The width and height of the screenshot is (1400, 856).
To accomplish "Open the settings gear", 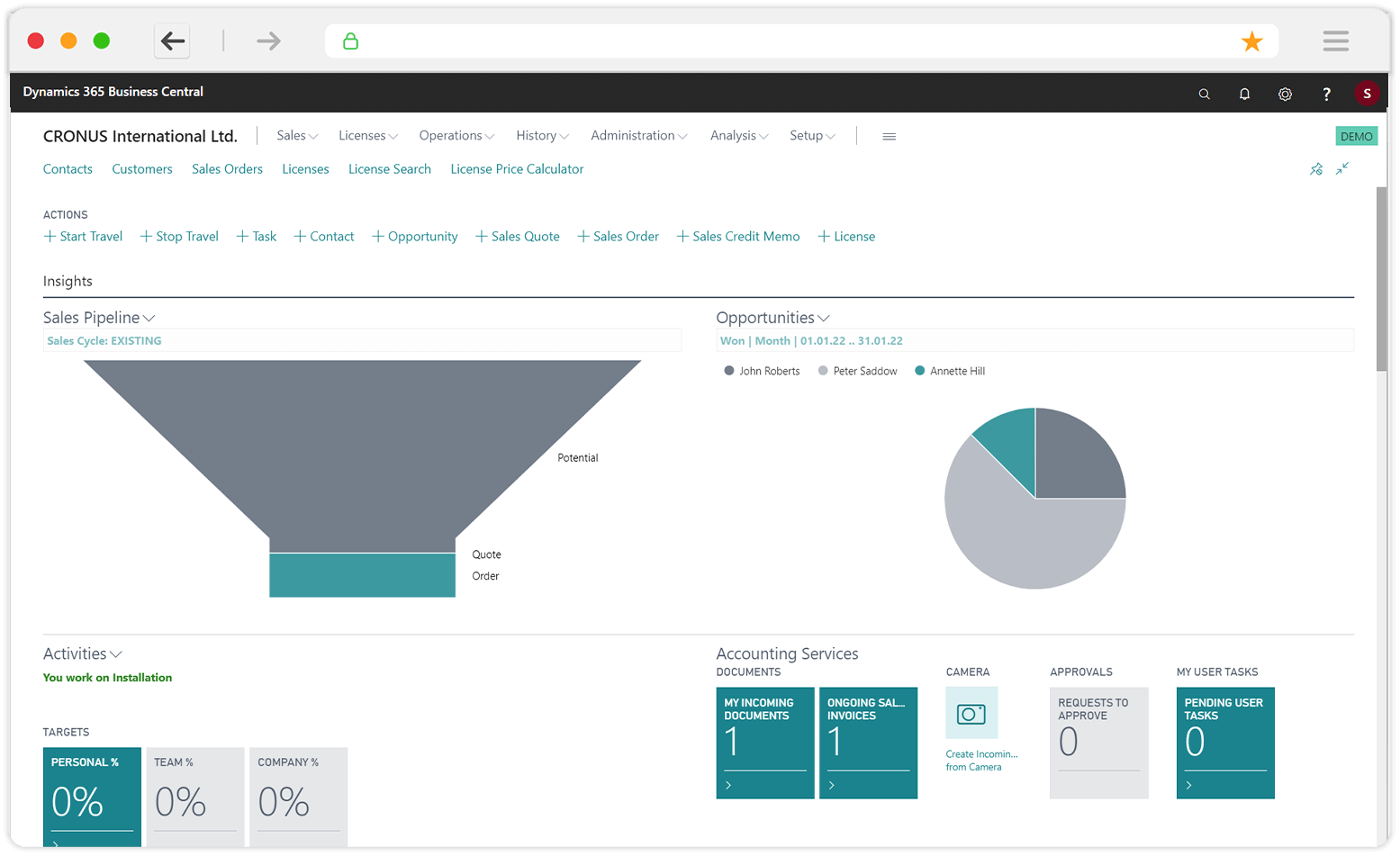I will click(1285, 94).
